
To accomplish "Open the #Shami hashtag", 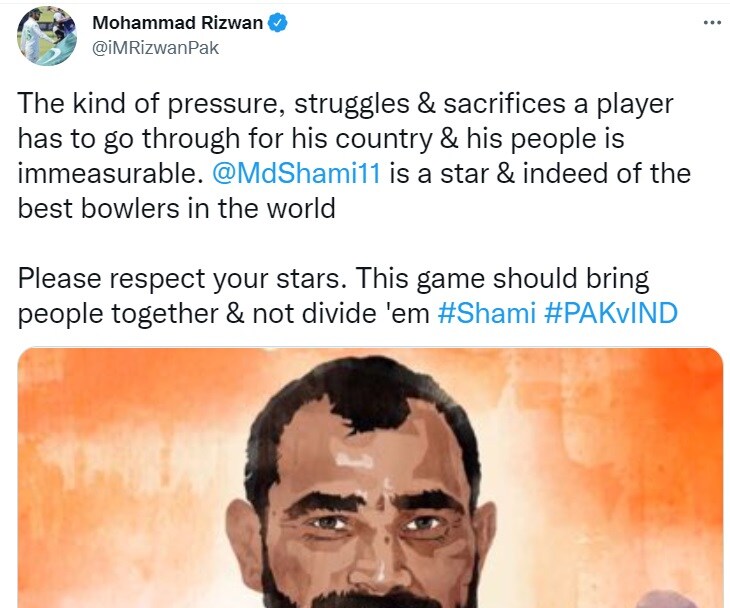I will pos(487,313).
